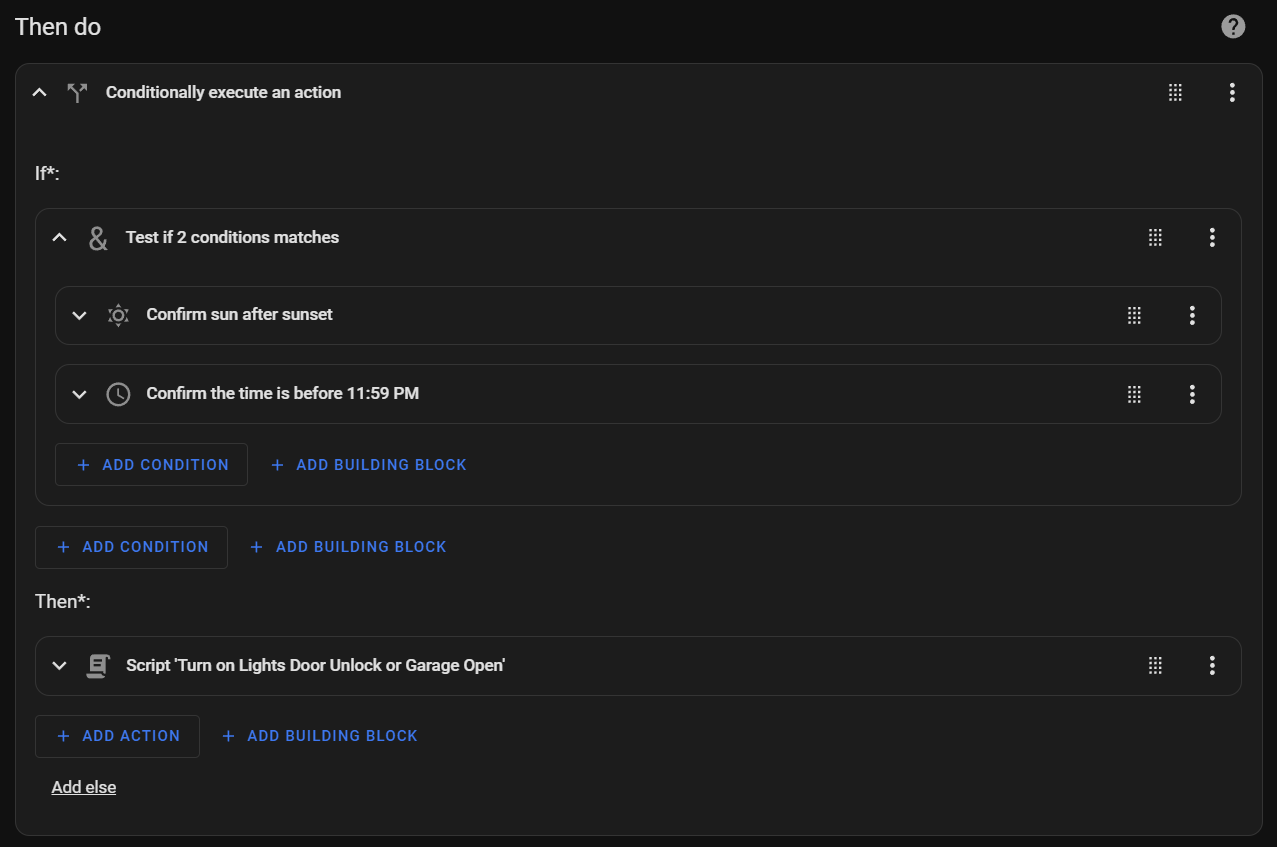Click Add Building Block next to Add Action
The height and width of the screenshot is (847, 1277).
click(x=320, y=736)
